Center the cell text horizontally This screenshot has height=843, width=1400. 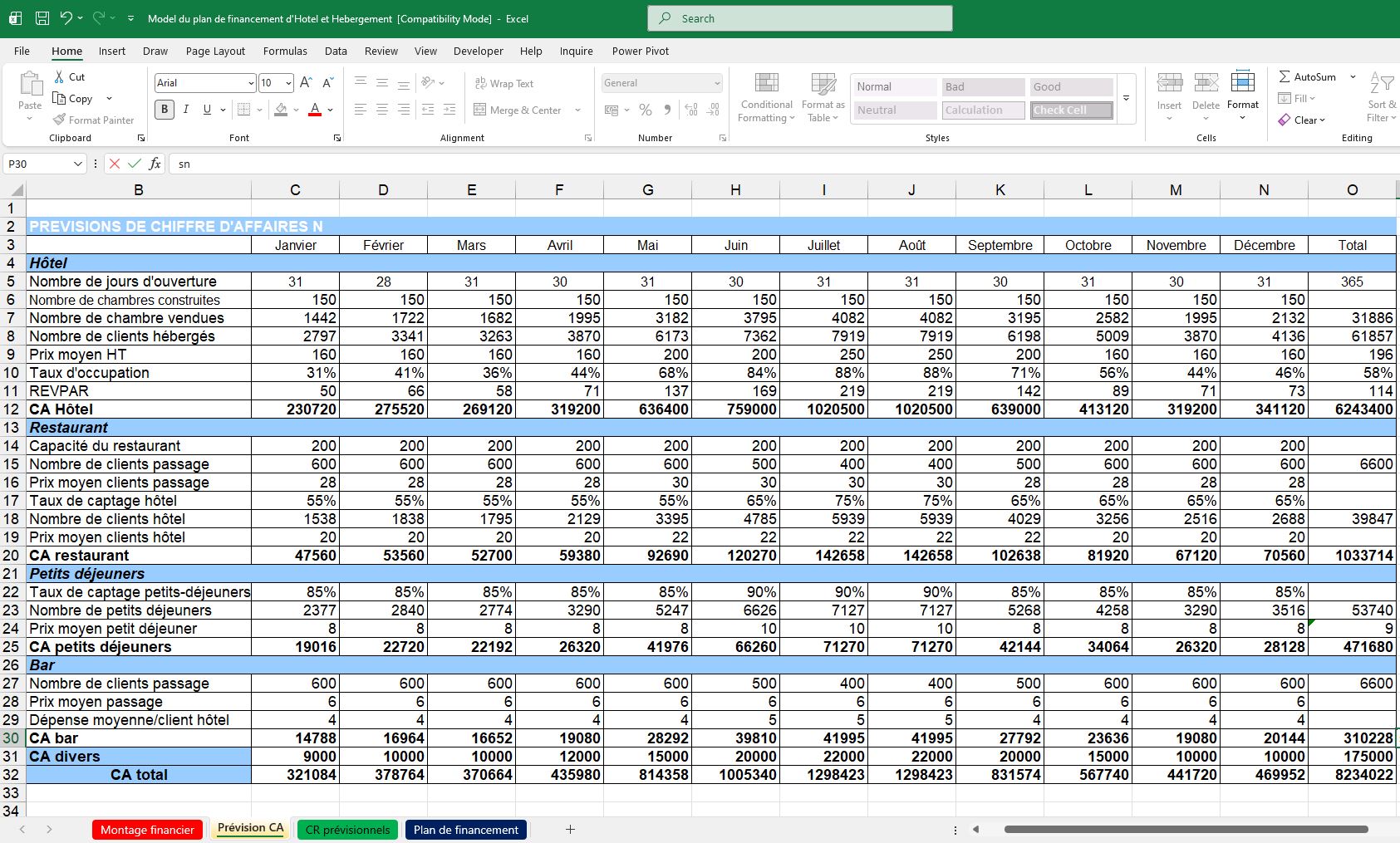382,110
